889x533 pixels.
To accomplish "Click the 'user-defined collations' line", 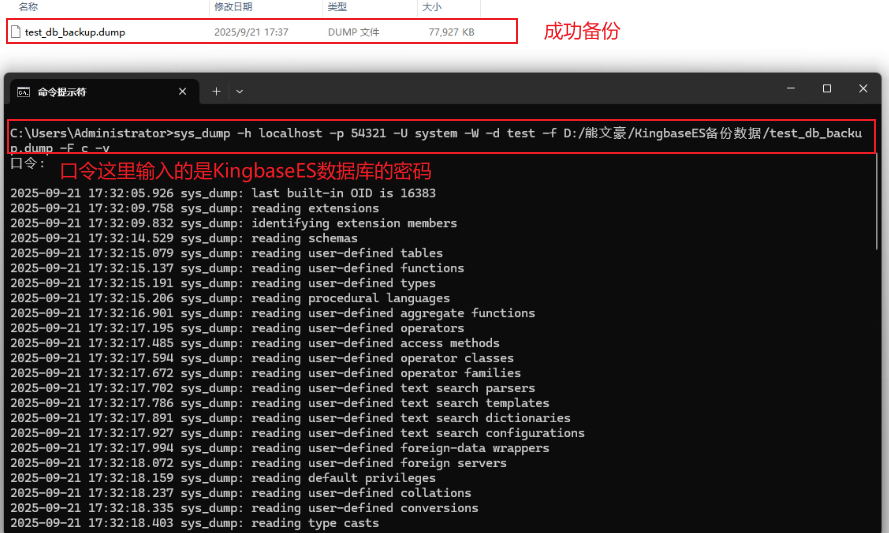I will [240, 493].
